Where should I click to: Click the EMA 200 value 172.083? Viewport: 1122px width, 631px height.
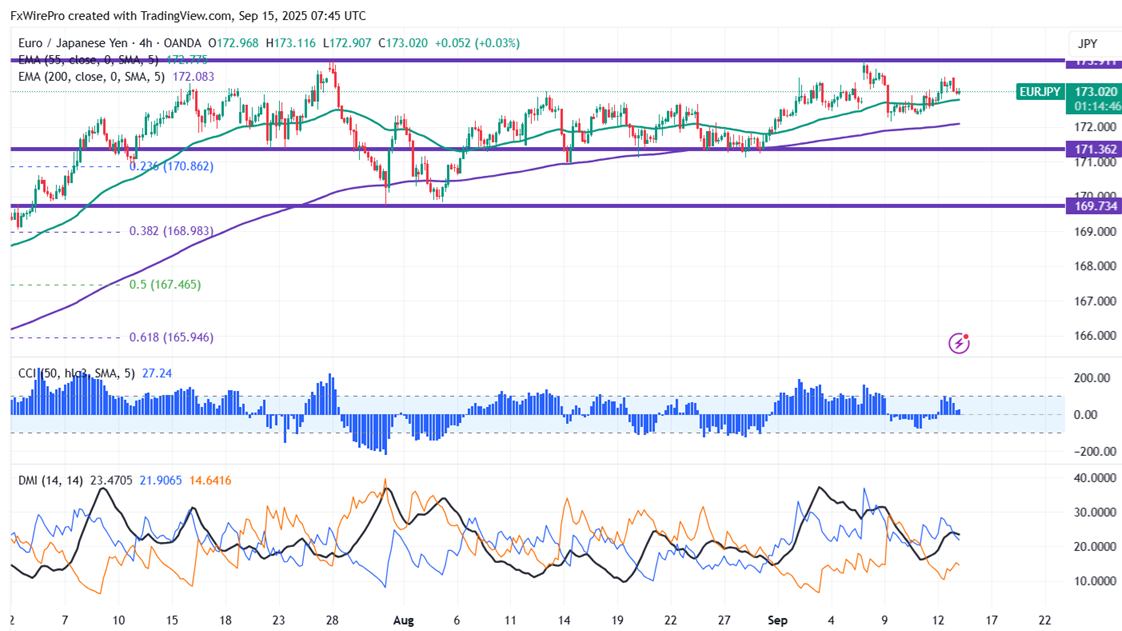(x=192, y=77)
